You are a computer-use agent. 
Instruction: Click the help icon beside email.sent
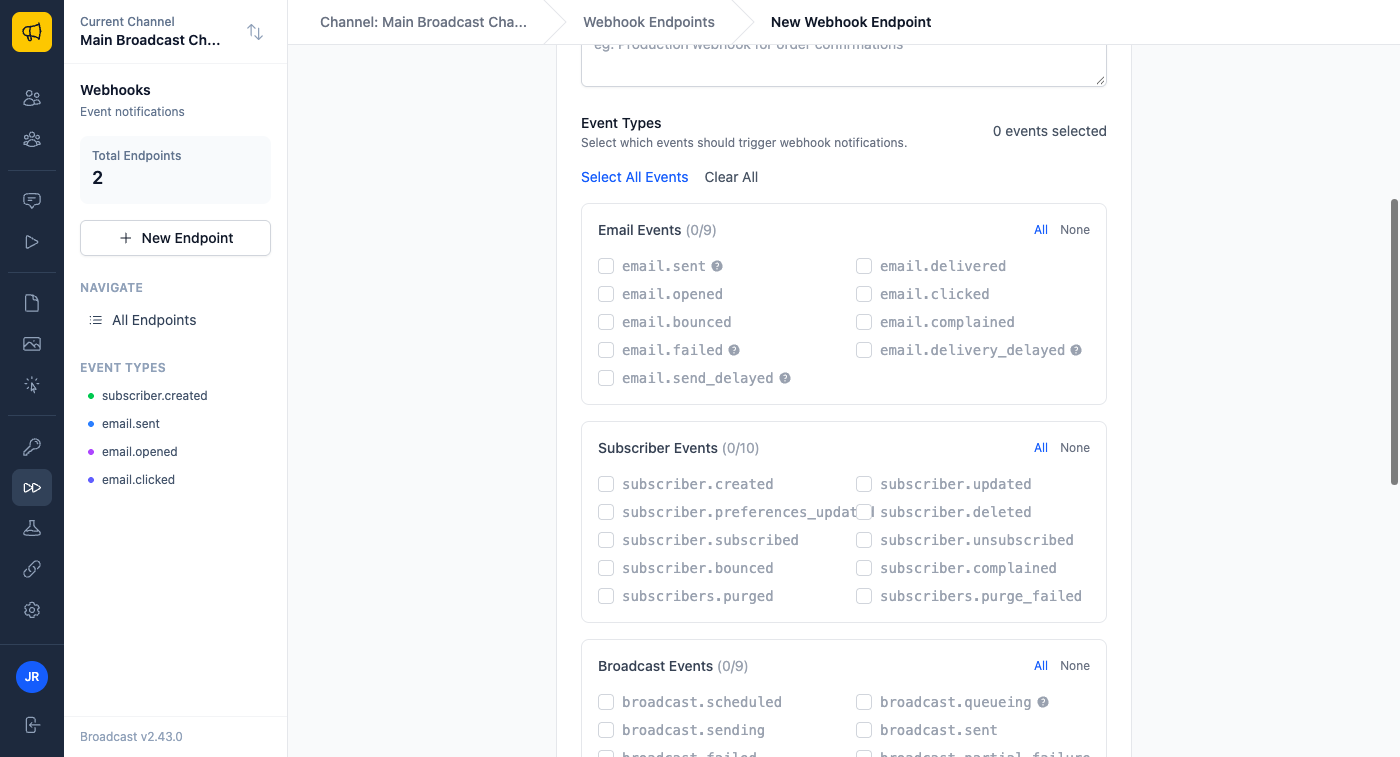pos(717,266)
